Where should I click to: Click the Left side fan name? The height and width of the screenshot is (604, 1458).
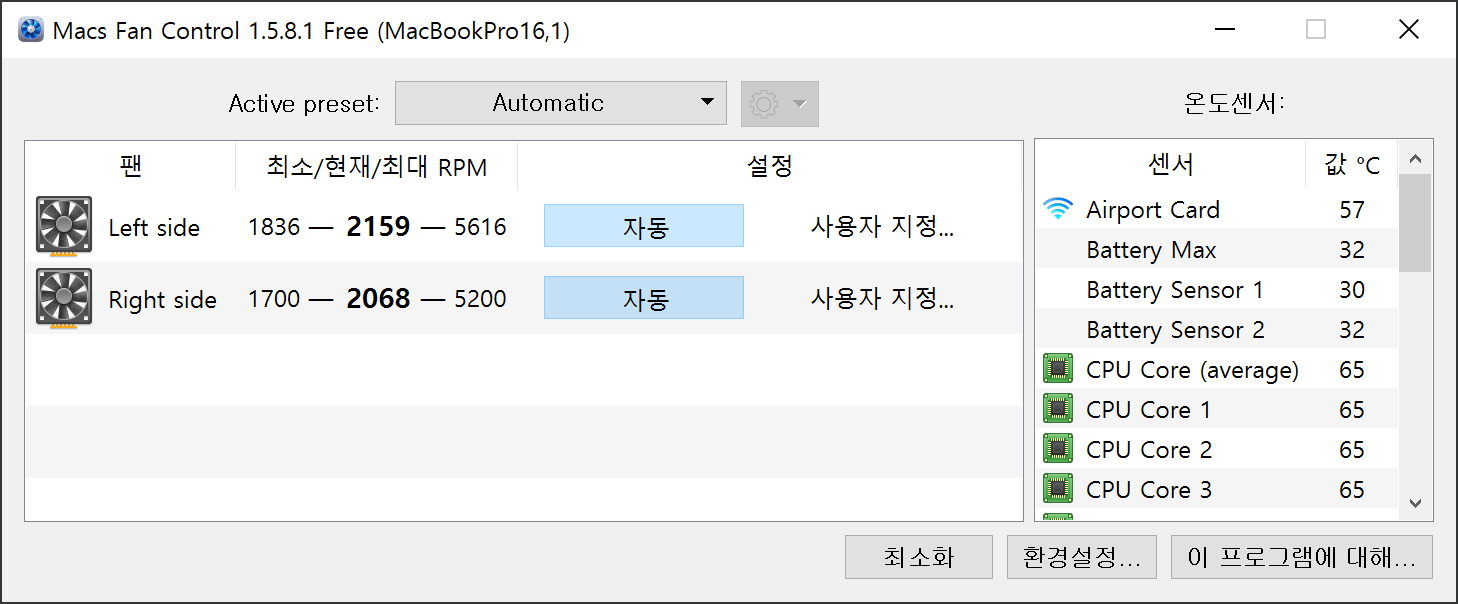coord(154,227)
